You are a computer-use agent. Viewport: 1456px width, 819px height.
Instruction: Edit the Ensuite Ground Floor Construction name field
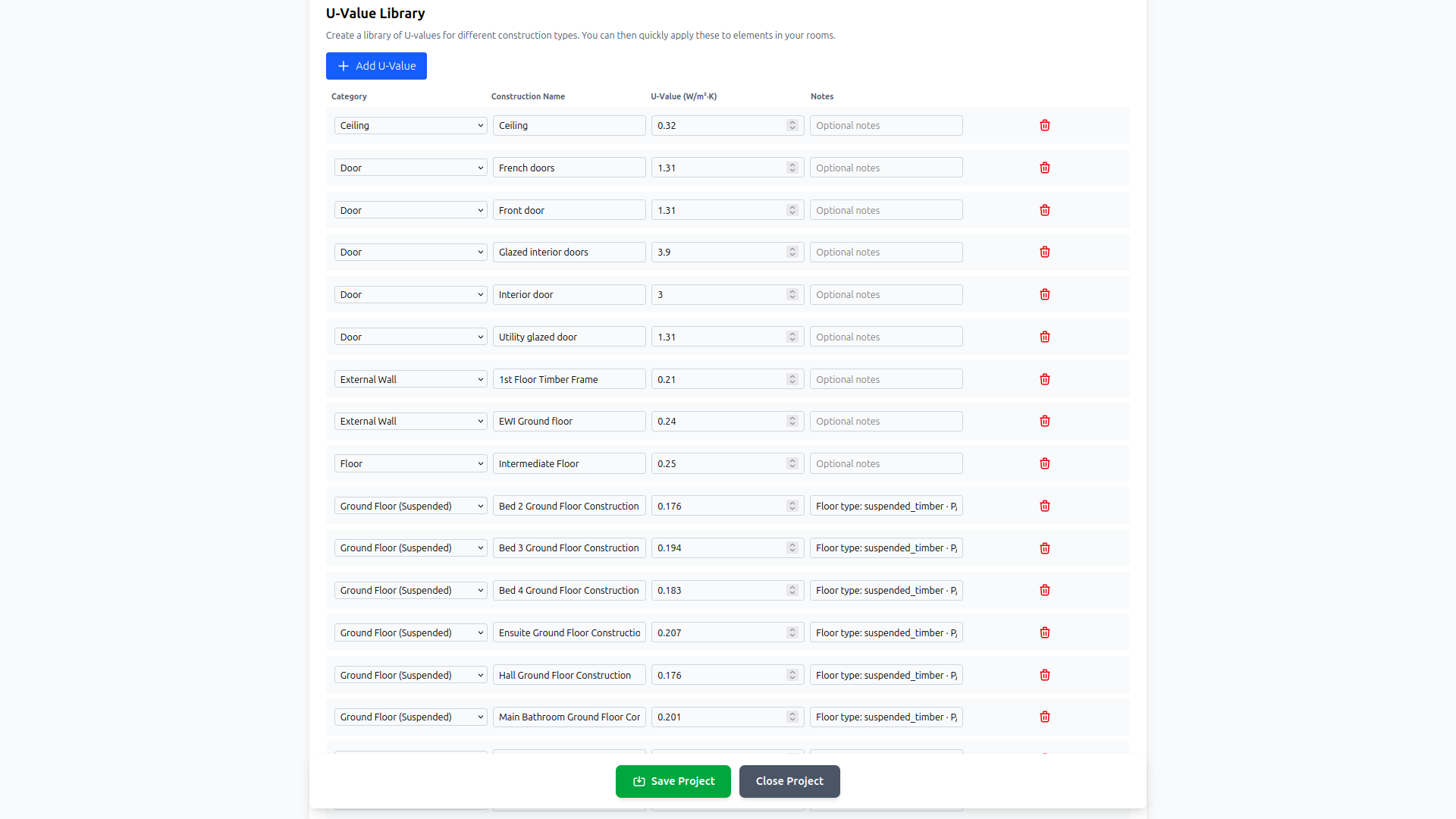(x=569, y=632)
